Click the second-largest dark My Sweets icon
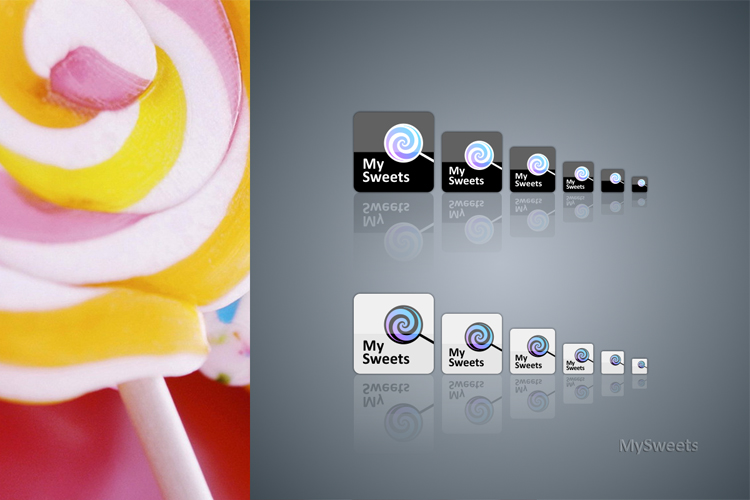Viewport: 750px width, 500px height. (472, 162)
